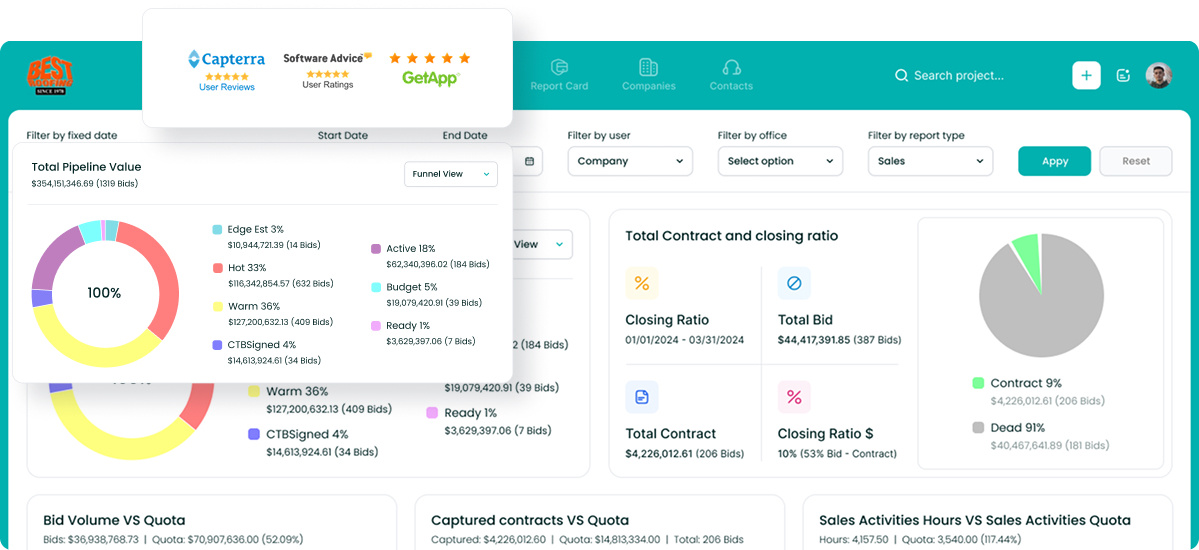Click the Closing Ratio percent icon
This screenshot has width=1199, height=550.
pyautogui.click(x=642, y=283)
